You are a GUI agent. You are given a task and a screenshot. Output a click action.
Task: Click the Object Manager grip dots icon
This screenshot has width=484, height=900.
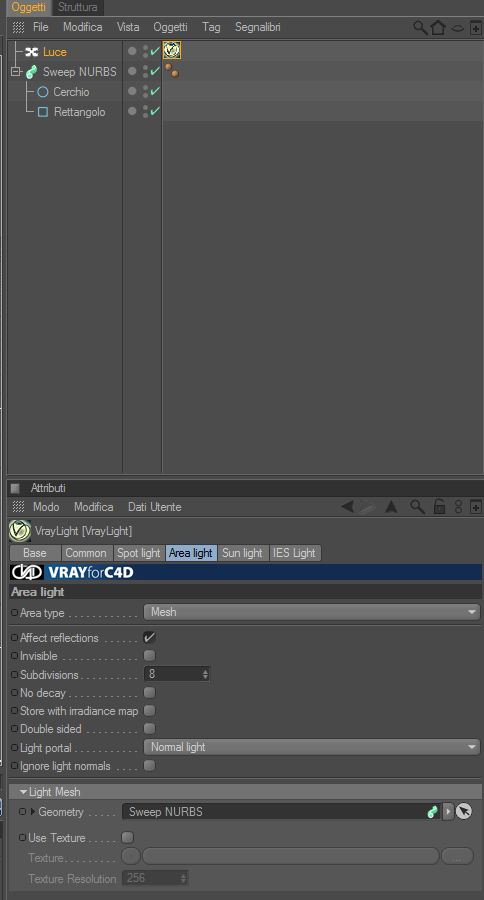point(18,27)
